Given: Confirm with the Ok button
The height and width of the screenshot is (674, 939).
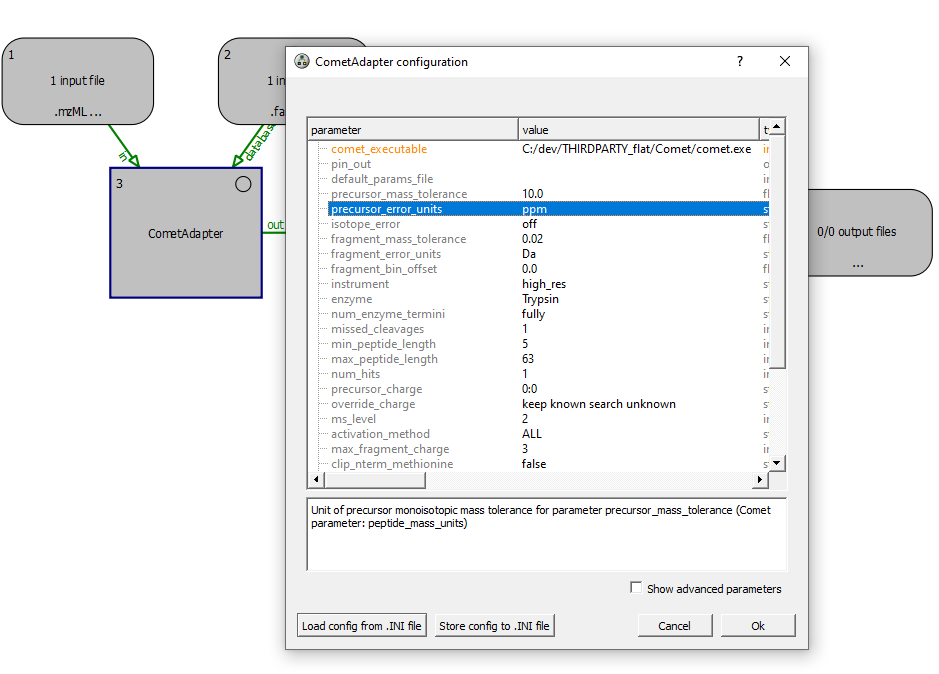Looking at the screenshot, I should point(757,626).
